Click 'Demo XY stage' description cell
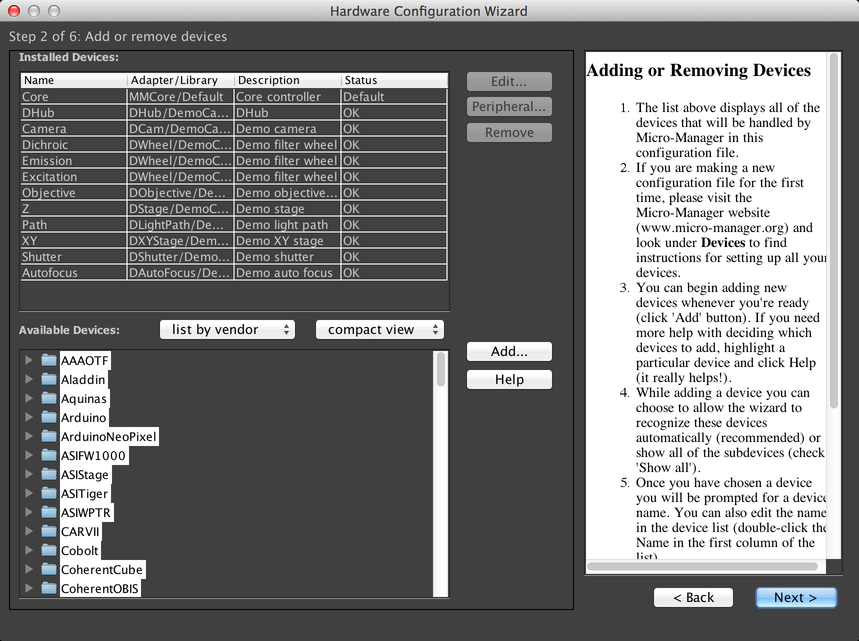 pyautogui.click(x=288, y=241)
